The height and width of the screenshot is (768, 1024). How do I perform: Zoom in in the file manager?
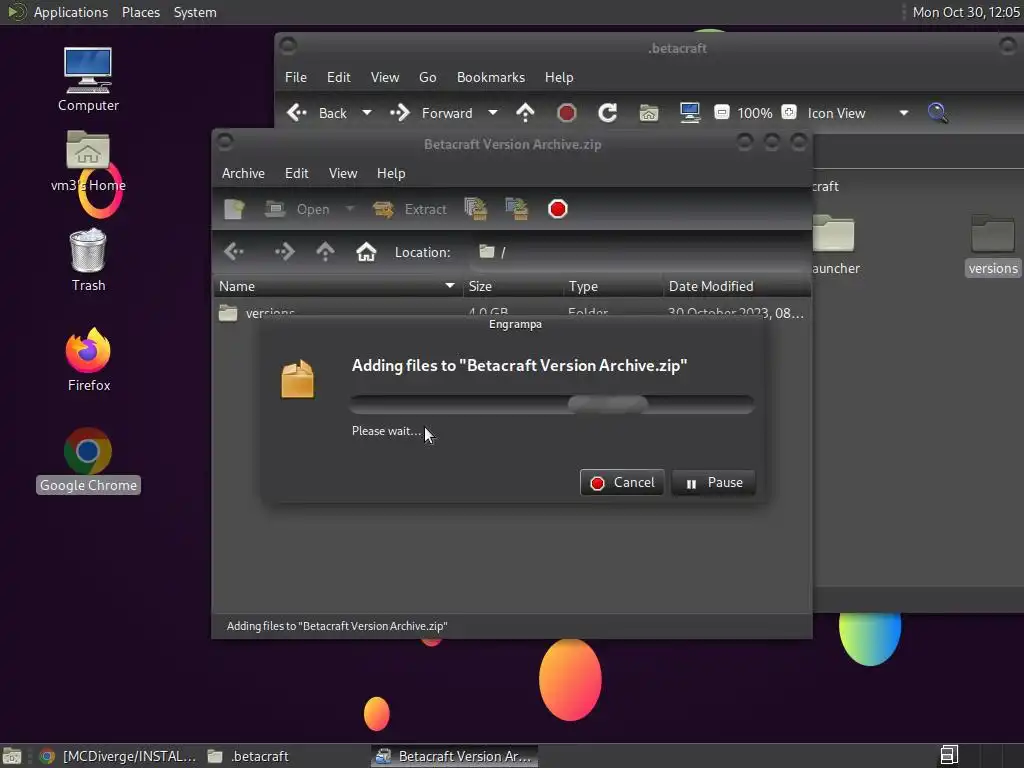pyautogui.click(x=789, y=112)
